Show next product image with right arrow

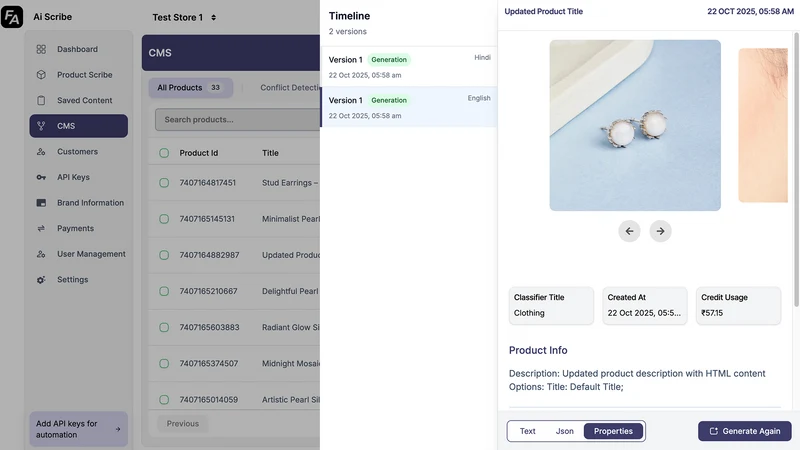(x=660, y=231)
